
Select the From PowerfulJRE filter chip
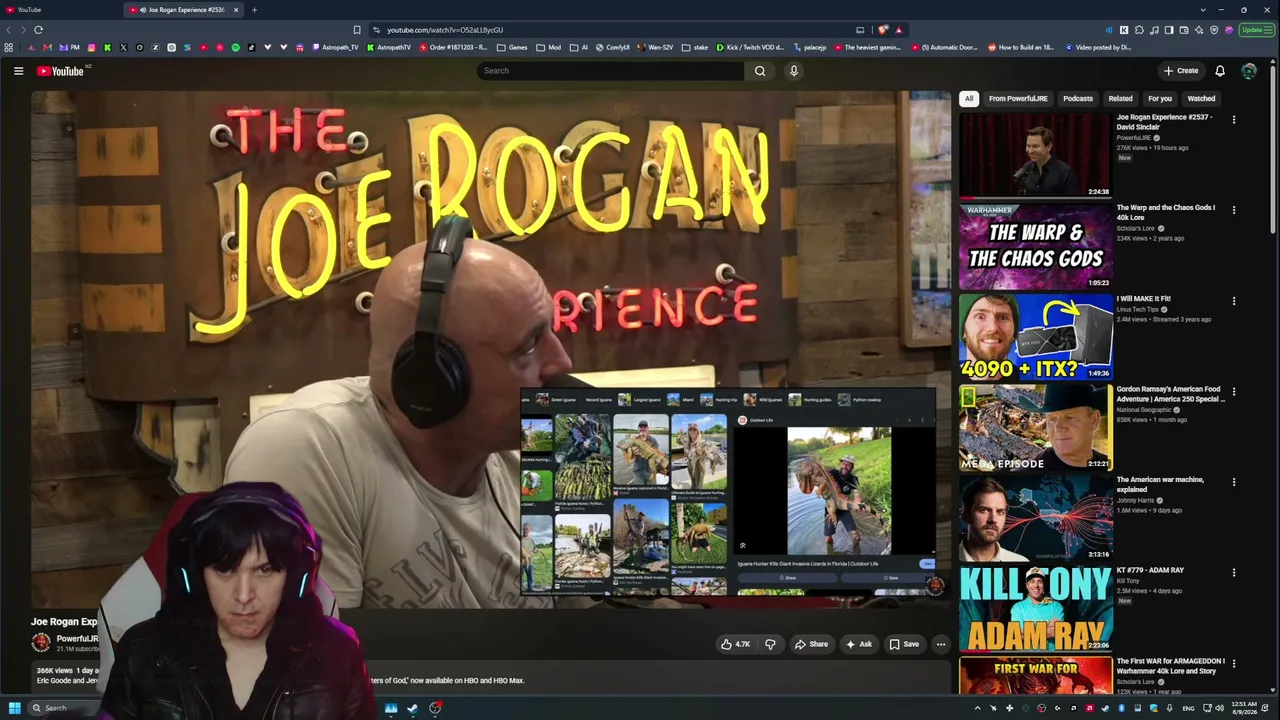pyautogui.click(x=1018, y=99)
